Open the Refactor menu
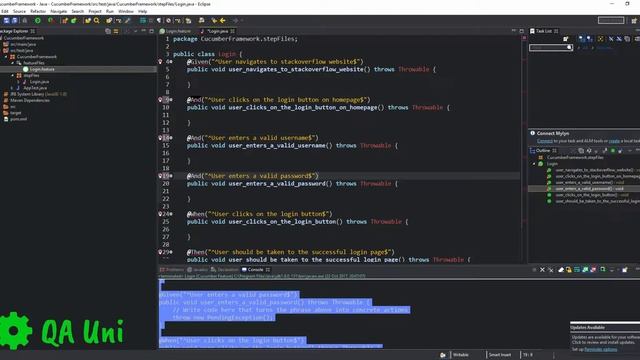This screenshot has width=640, height=360. [x=38, y=11]
